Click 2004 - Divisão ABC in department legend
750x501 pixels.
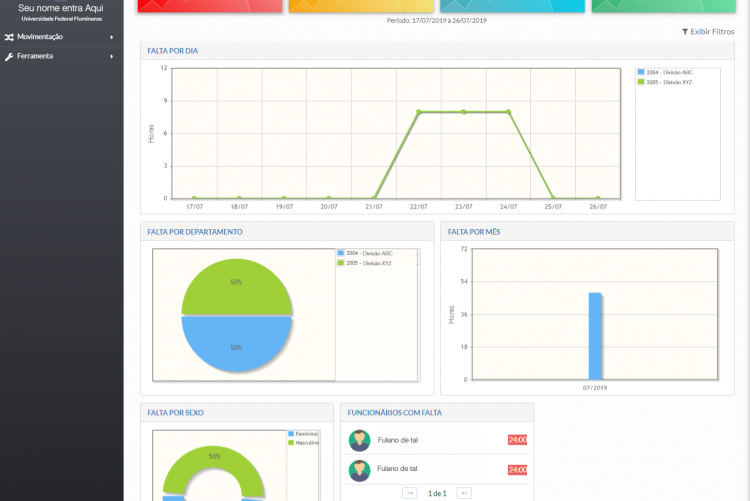(x=365, y=253)
